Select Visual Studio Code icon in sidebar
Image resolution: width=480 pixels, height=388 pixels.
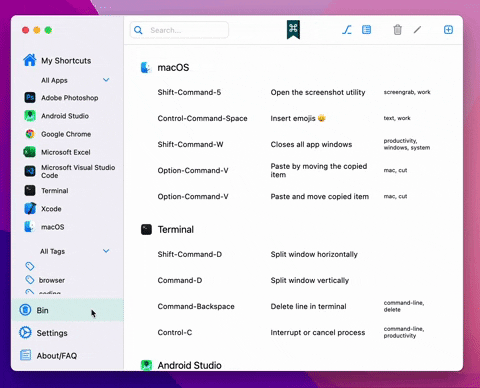(x=30, y=171)
